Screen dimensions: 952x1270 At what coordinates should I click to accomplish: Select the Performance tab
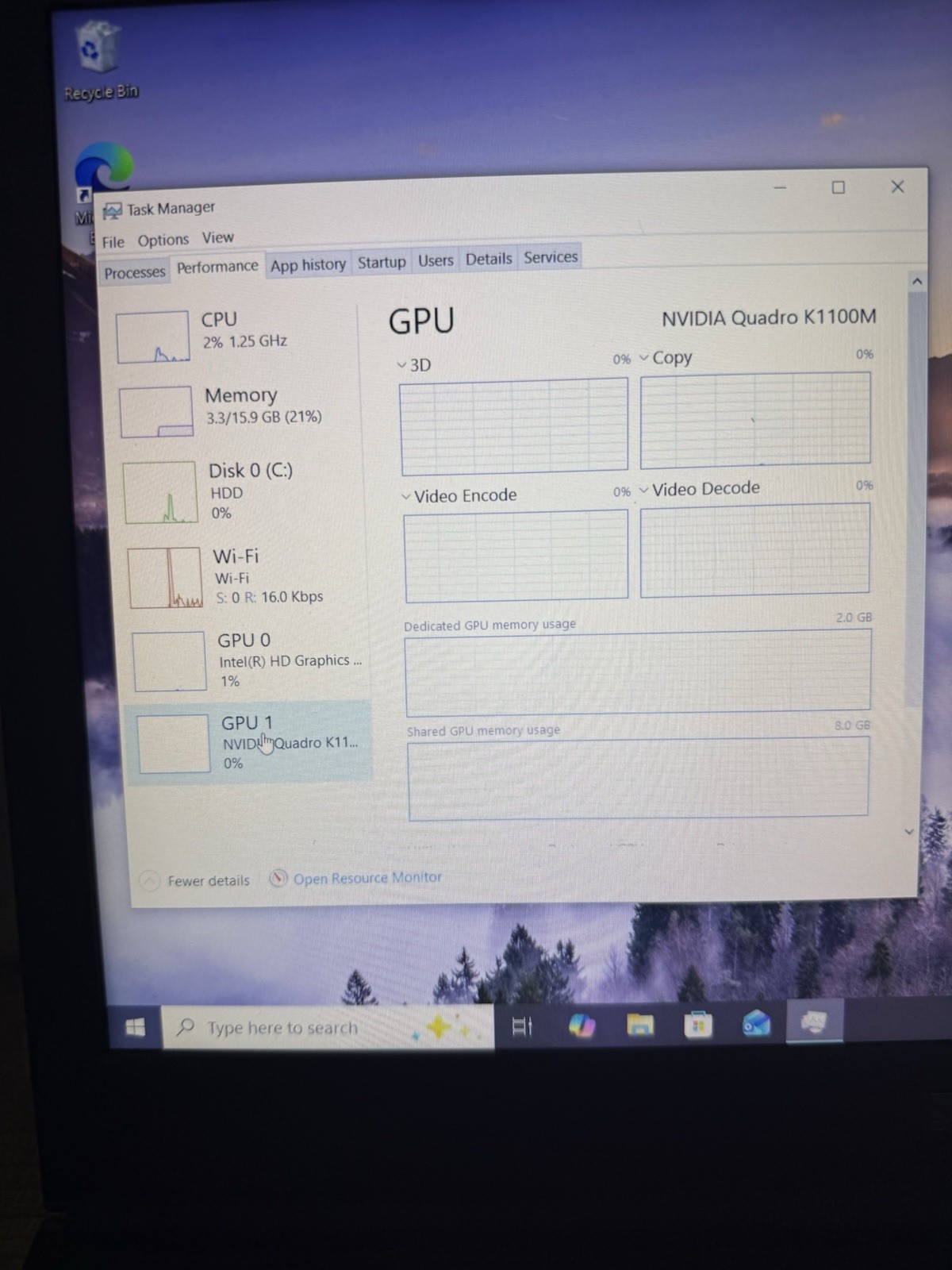[217, 267]
